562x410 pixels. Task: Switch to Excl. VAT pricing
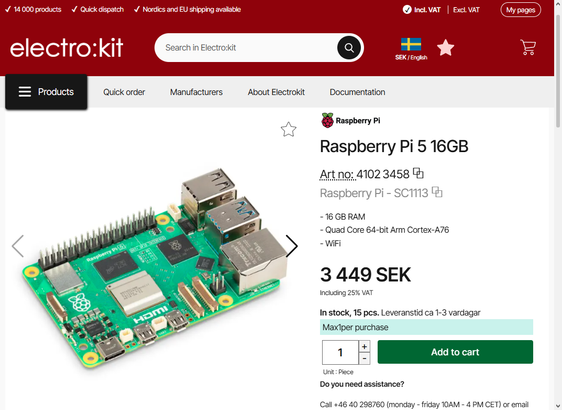[466, 10]
